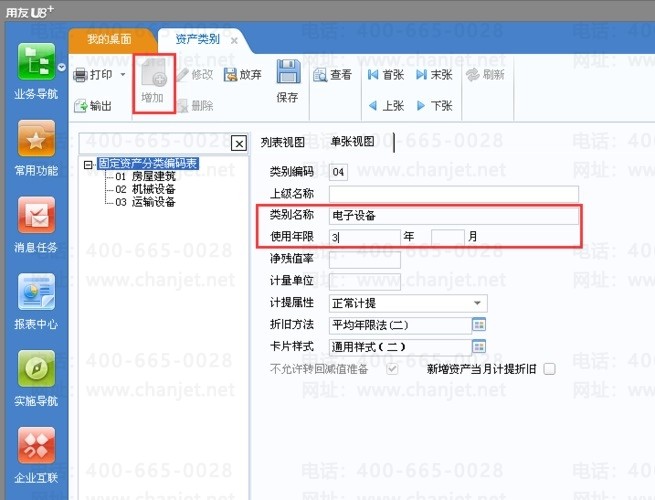Open the 常用功能 star icon
The height and width of the screenshot is (500, 655).
click(x=36, y=139)
